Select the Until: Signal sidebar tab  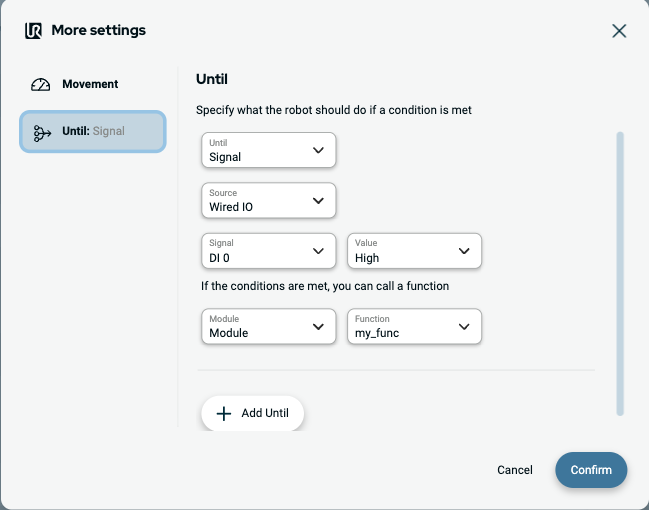point(93,132)
